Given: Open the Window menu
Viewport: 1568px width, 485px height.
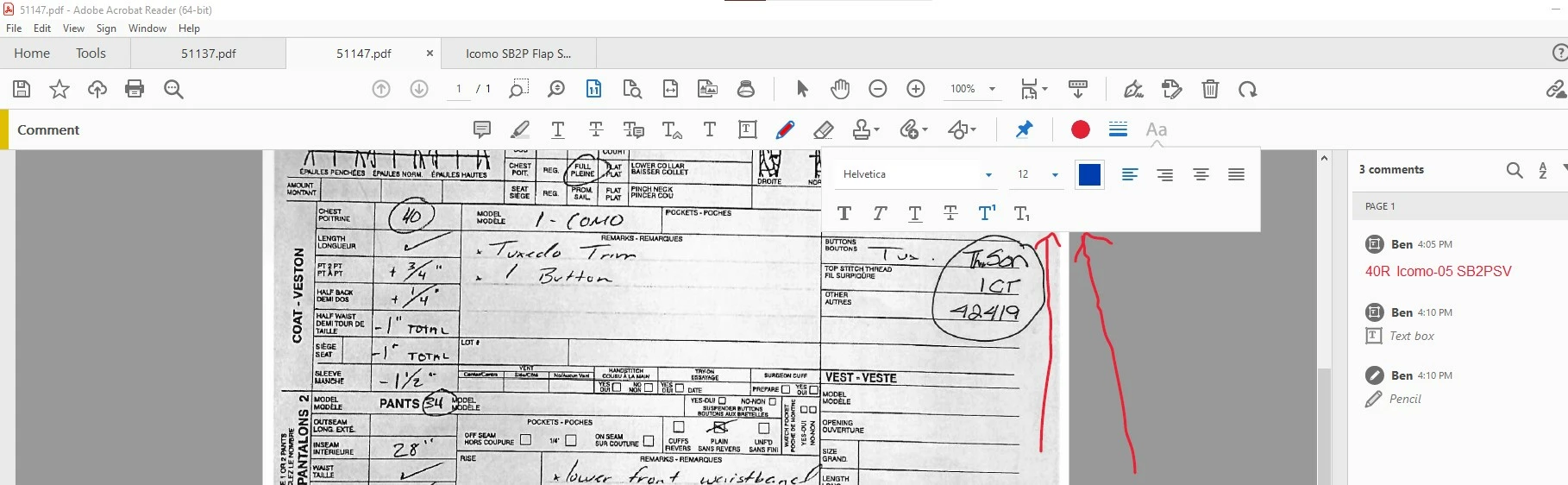Looking at the screenshot, I should pos(147,28).
